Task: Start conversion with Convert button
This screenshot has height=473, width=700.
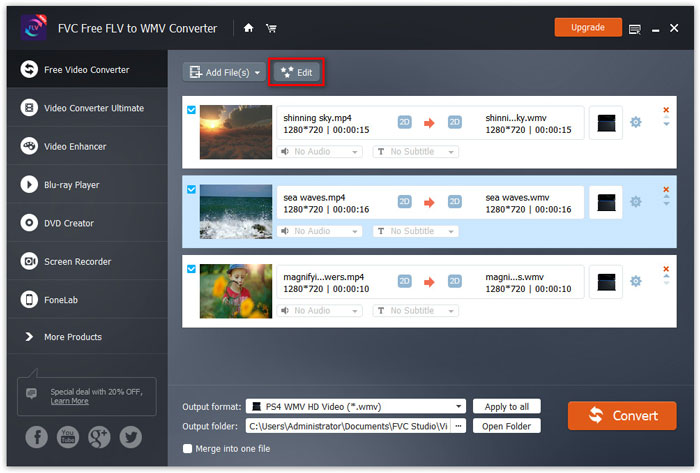Action: coord(622,415)
